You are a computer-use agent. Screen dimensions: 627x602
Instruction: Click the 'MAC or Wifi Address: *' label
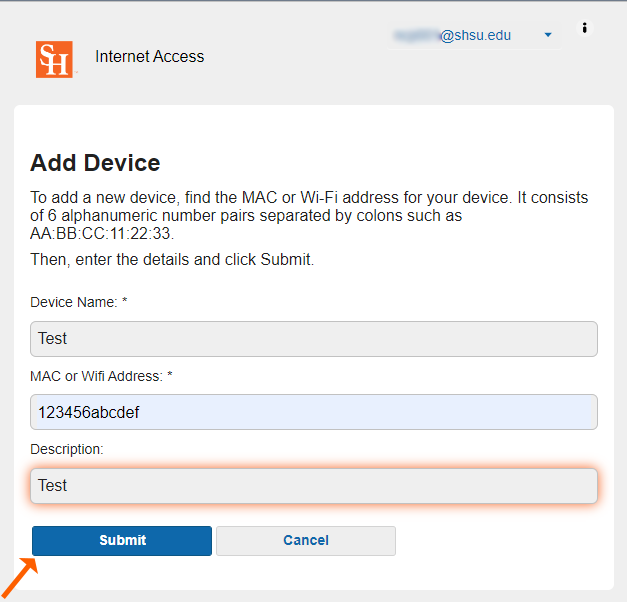pos(101,376)
